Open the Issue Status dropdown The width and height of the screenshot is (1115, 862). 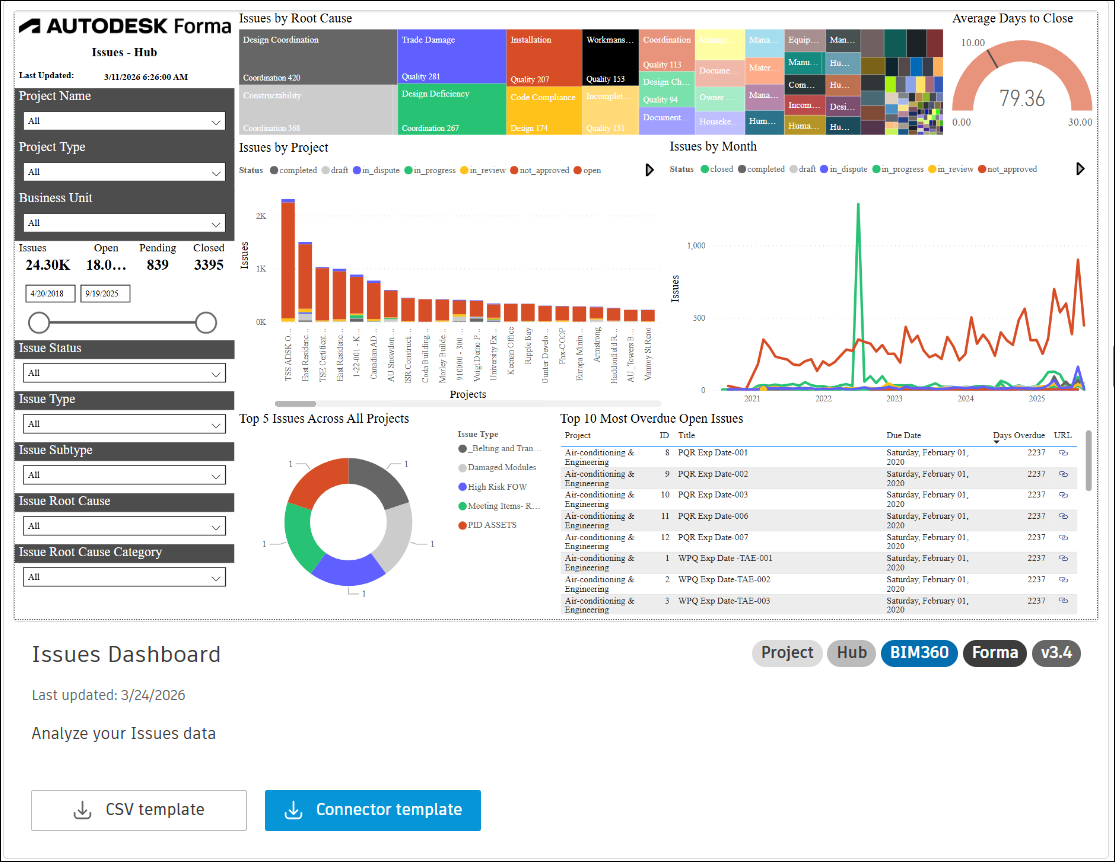click(x=124, y=373)
